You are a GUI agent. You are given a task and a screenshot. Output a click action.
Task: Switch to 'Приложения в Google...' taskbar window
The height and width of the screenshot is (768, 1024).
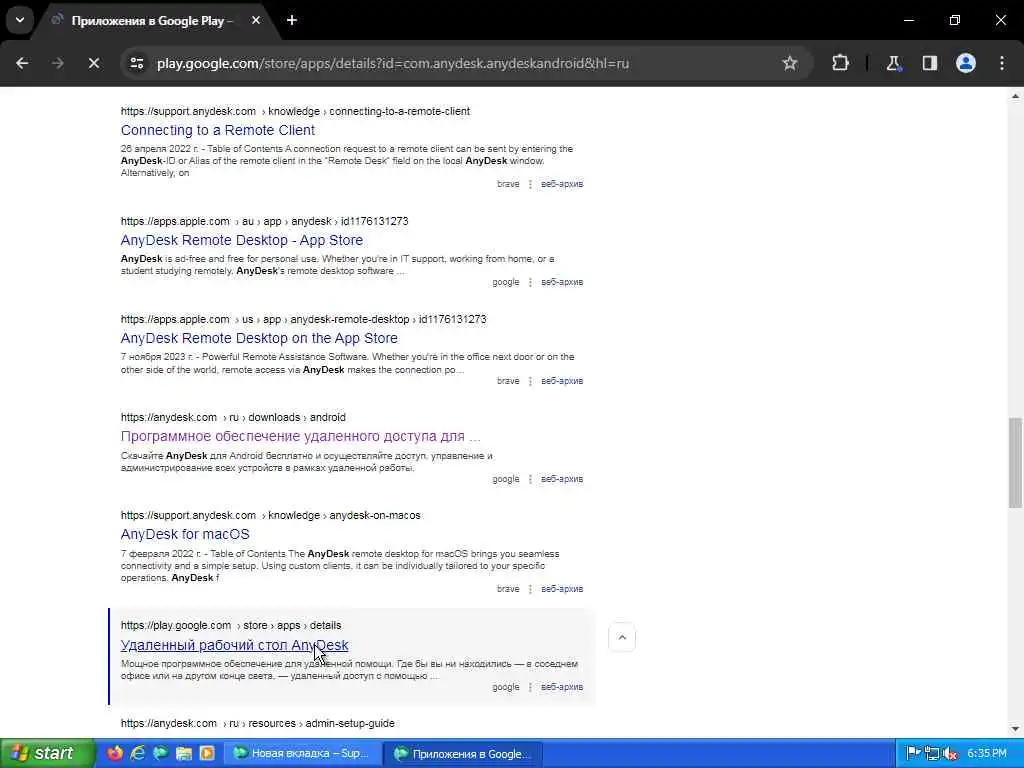464,753
